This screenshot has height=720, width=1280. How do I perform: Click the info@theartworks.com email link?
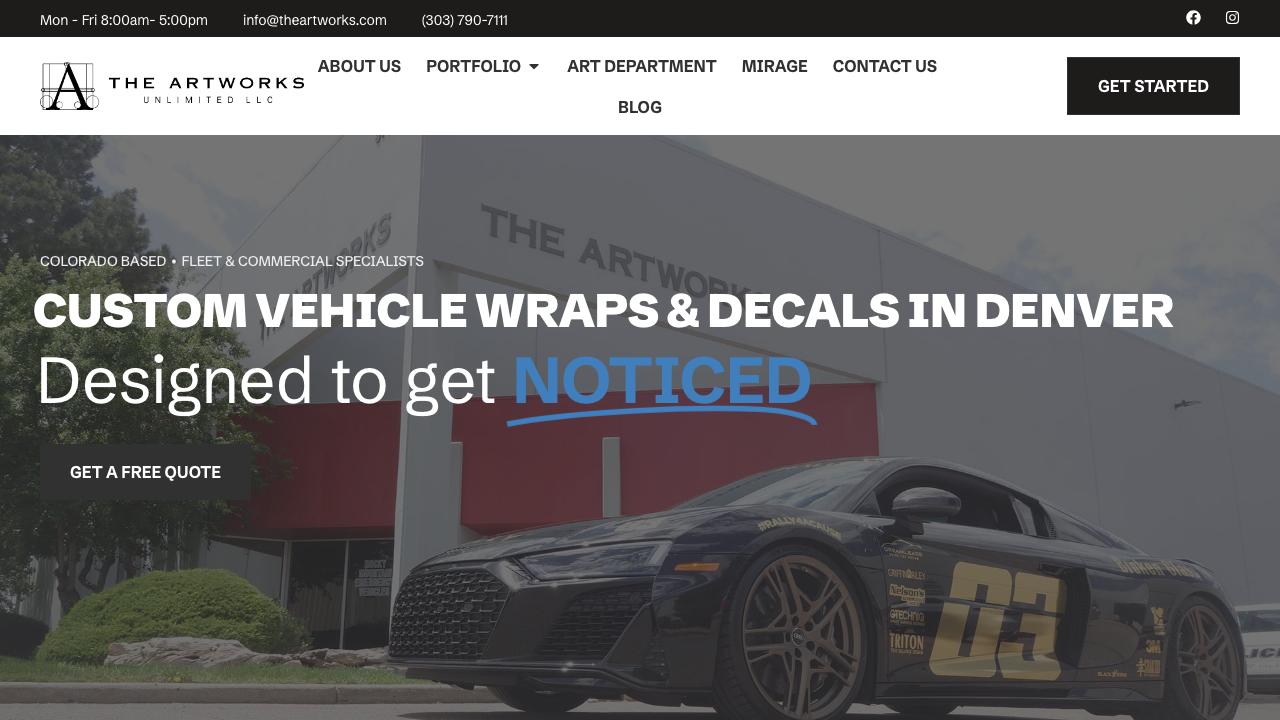[x=314, y=20]
